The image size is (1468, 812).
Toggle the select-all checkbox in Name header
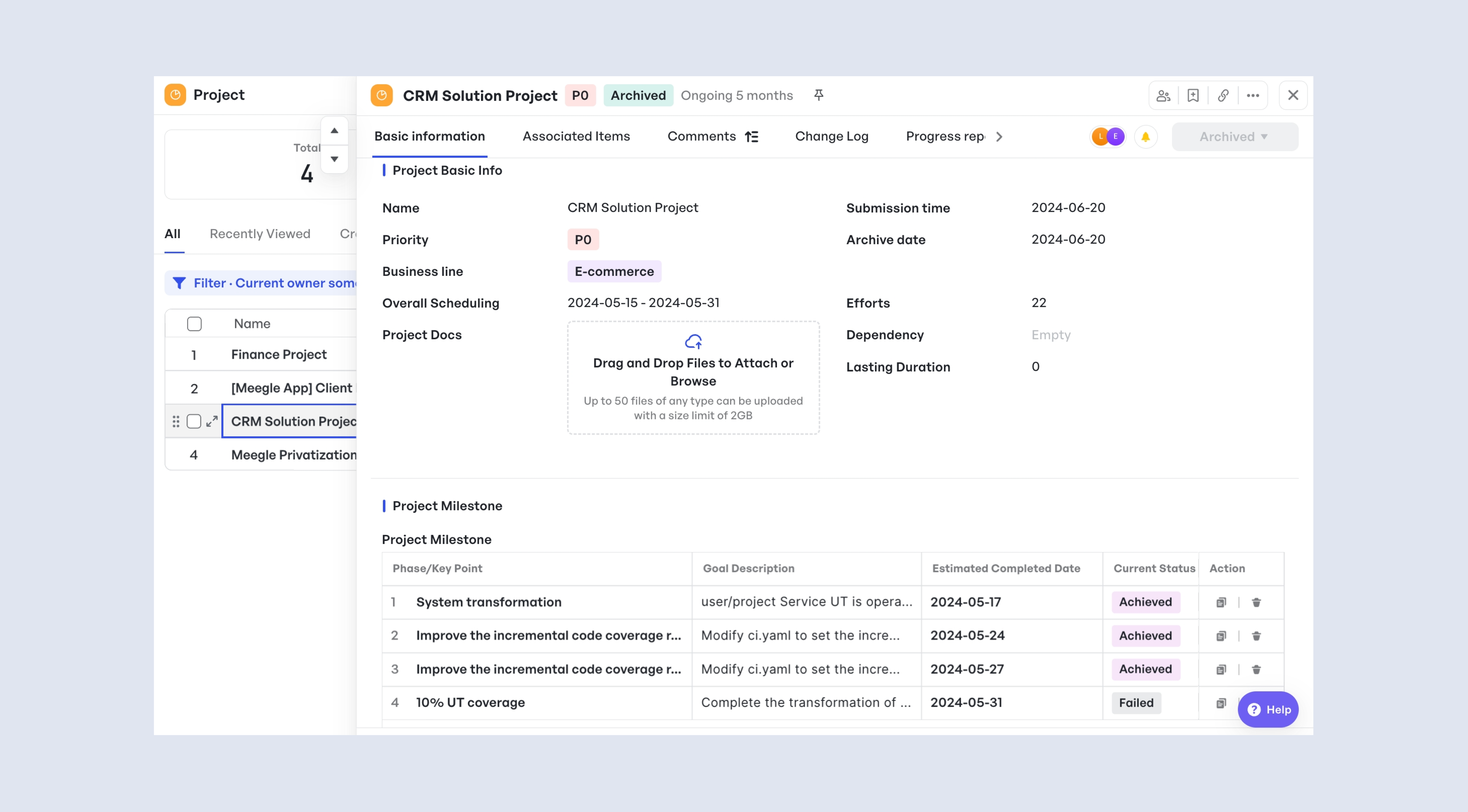coord(194,324)
